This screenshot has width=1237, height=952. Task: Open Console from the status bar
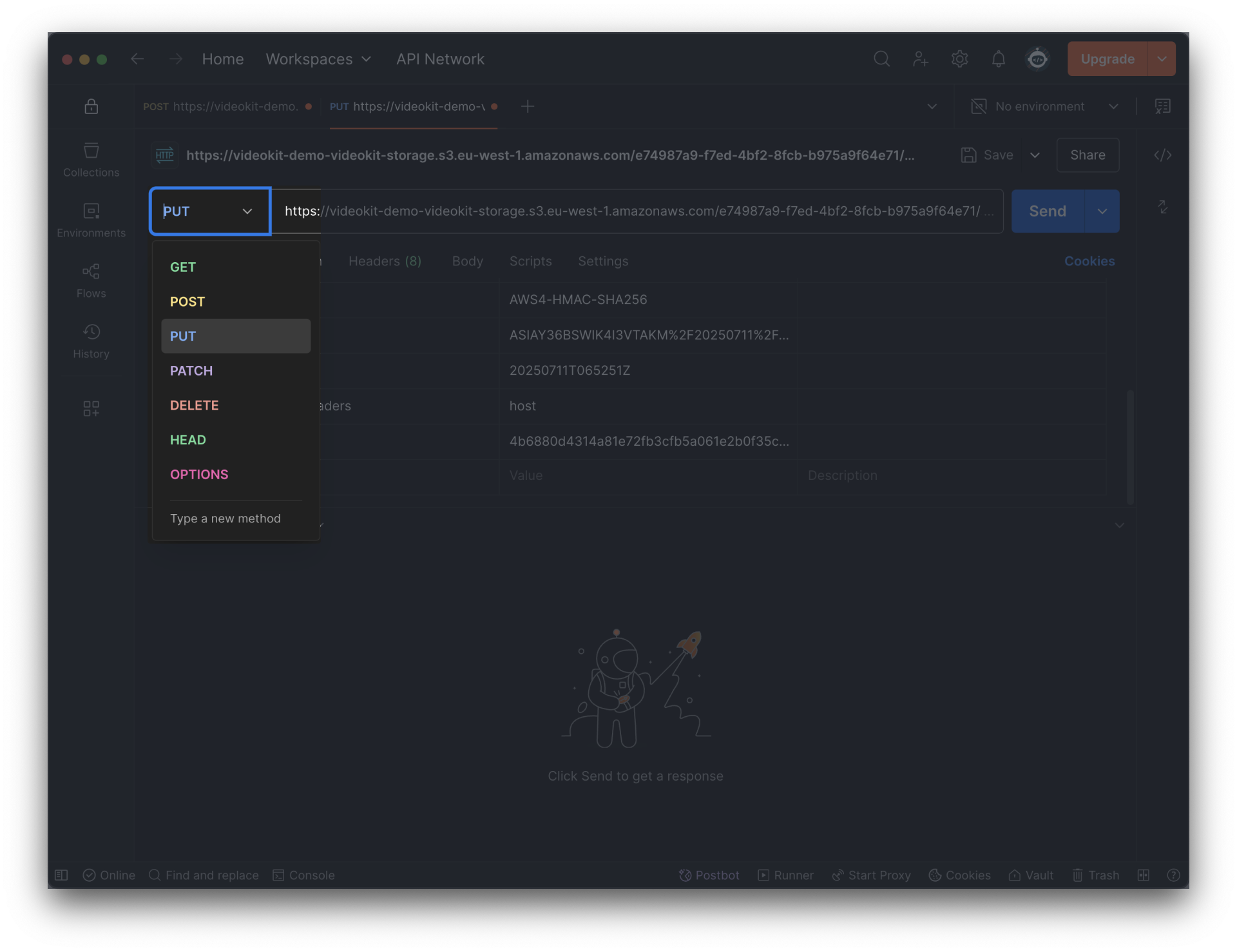303,875
